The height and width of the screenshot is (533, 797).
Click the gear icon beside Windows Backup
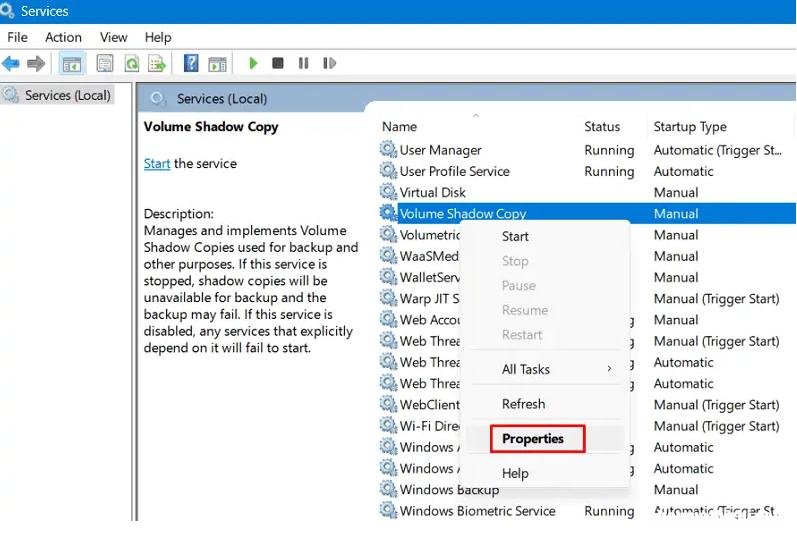pos(388,489)
